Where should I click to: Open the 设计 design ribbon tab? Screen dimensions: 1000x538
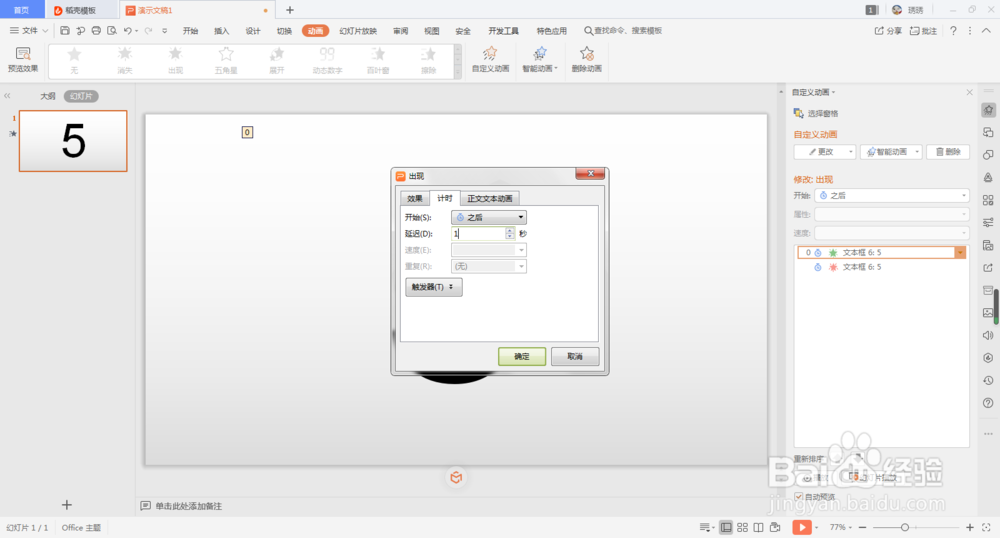click(x=253, y=31)
